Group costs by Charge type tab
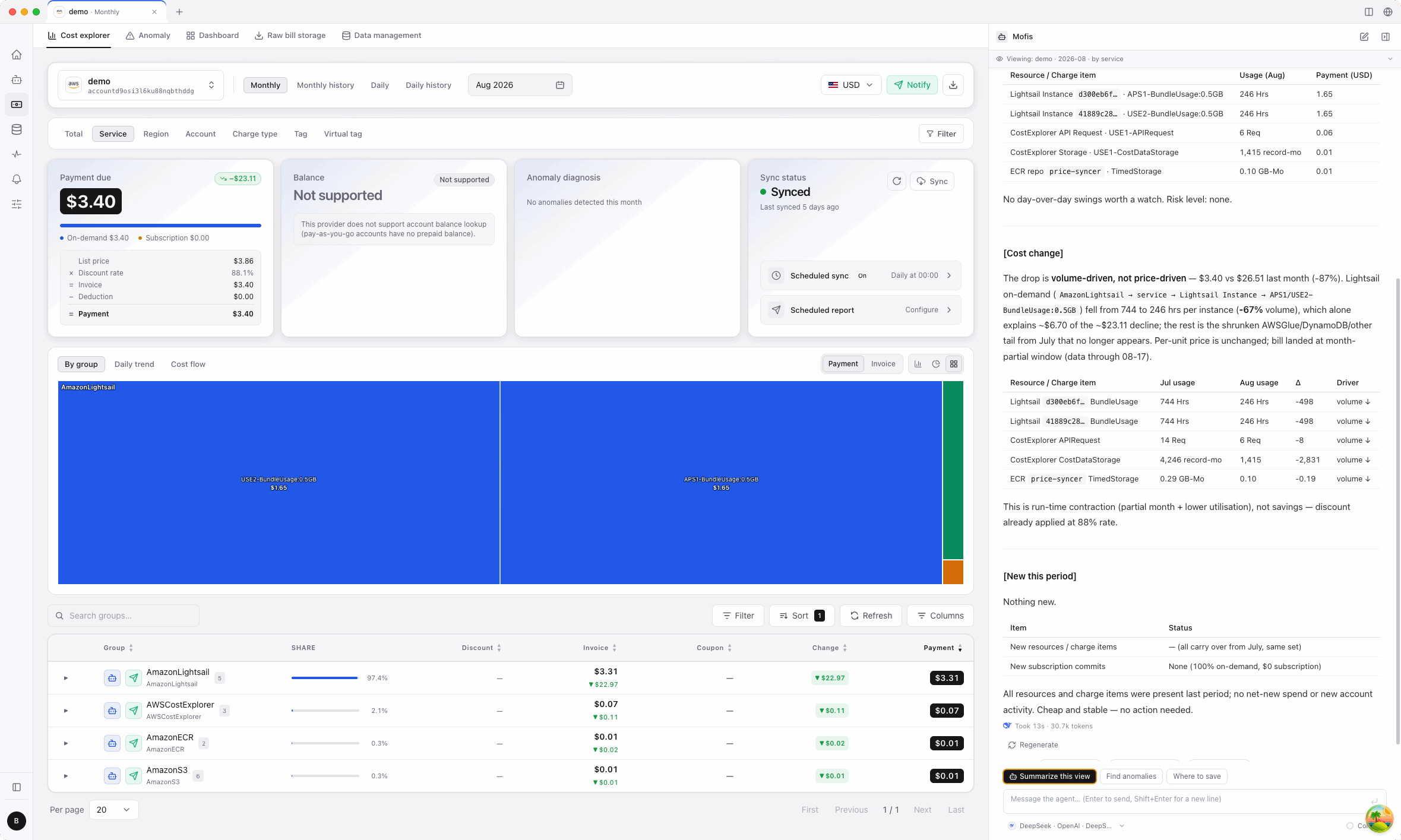Viewport: 1401px width, 840px height. (x=255, y=134)
